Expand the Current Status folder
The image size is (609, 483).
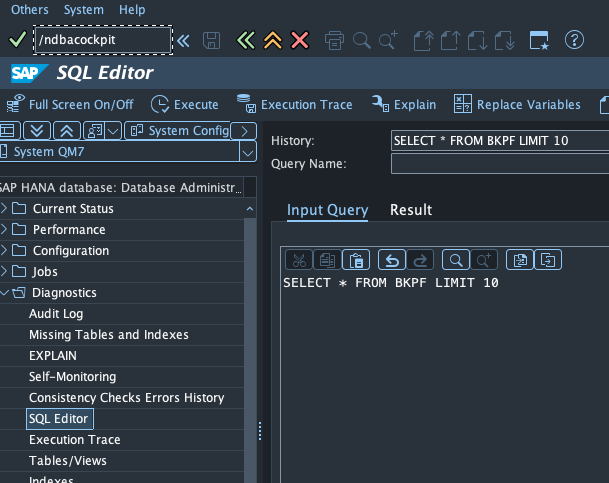point(4,208)
